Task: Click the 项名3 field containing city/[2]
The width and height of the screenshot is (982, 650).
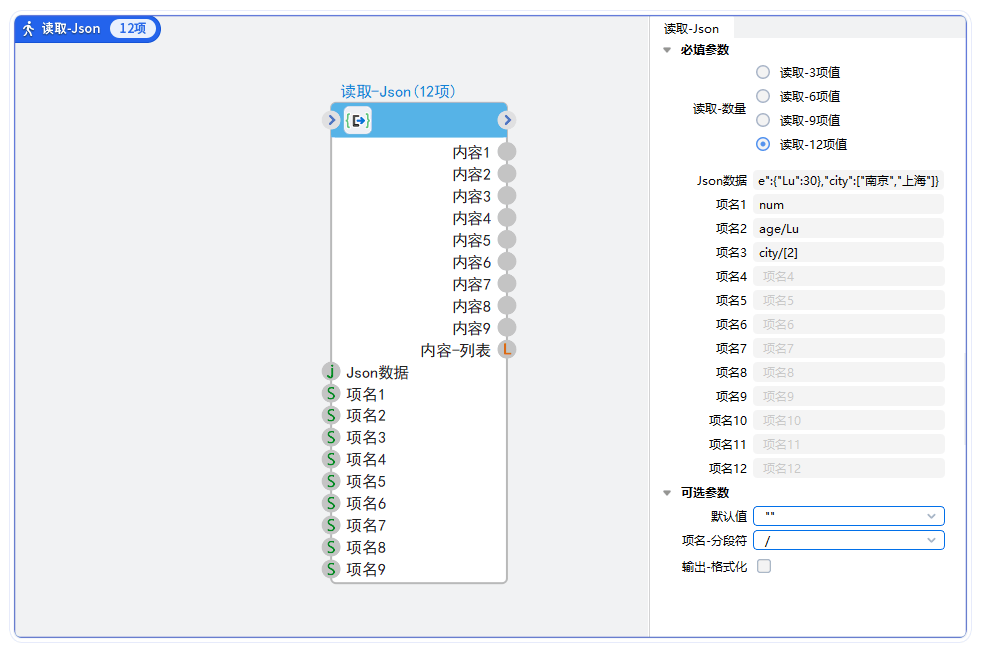Action: click(x=849, y=252)
